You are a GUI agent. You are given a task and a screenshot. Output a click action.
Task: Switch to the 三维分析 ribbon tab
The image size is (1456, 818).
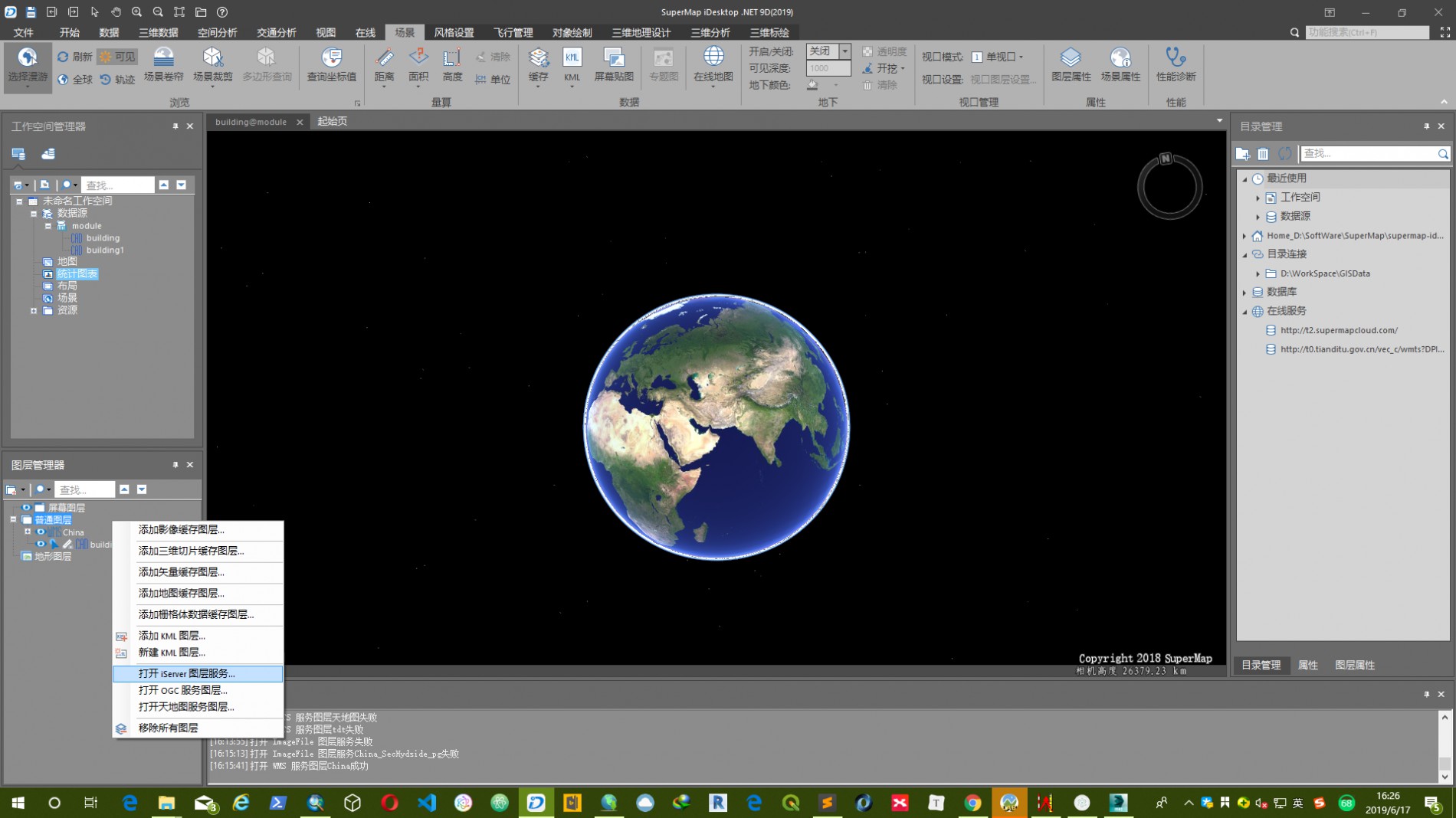[710, 32]
